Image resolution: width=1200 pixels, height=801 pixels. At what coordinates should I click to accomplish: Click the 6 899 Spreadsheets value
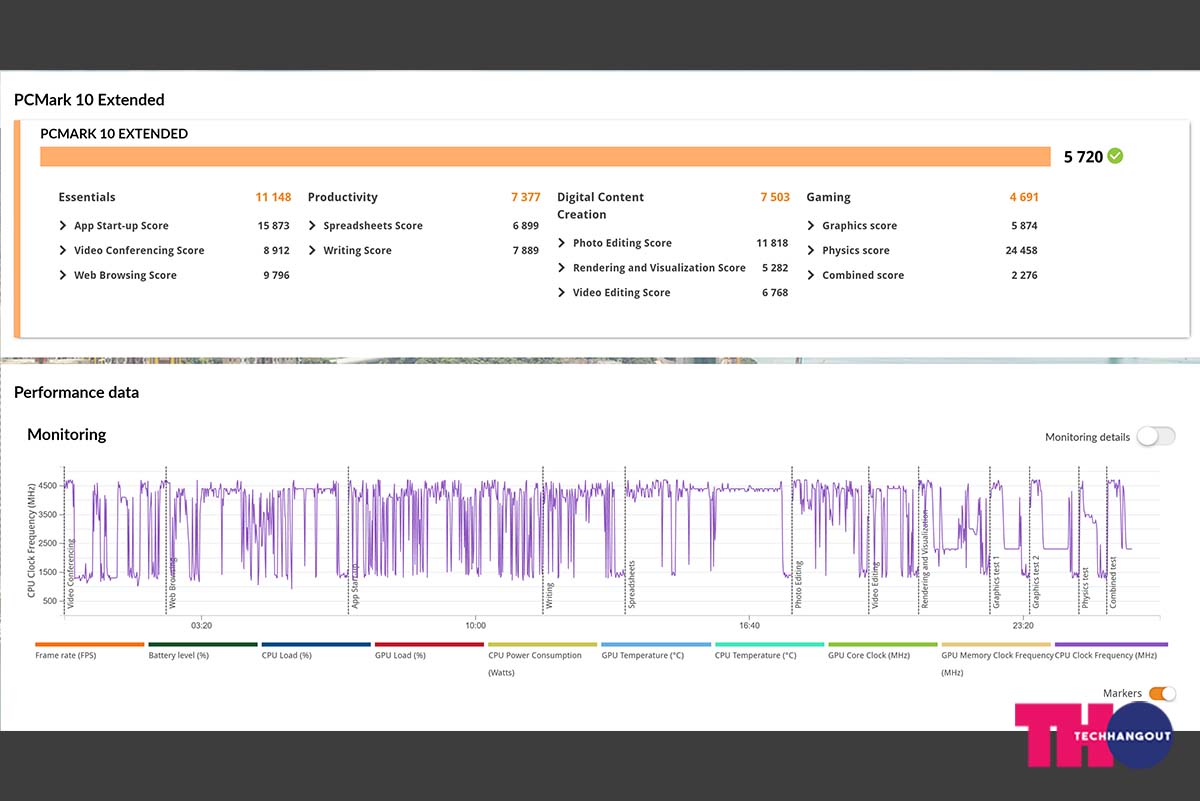coord(526,226)
